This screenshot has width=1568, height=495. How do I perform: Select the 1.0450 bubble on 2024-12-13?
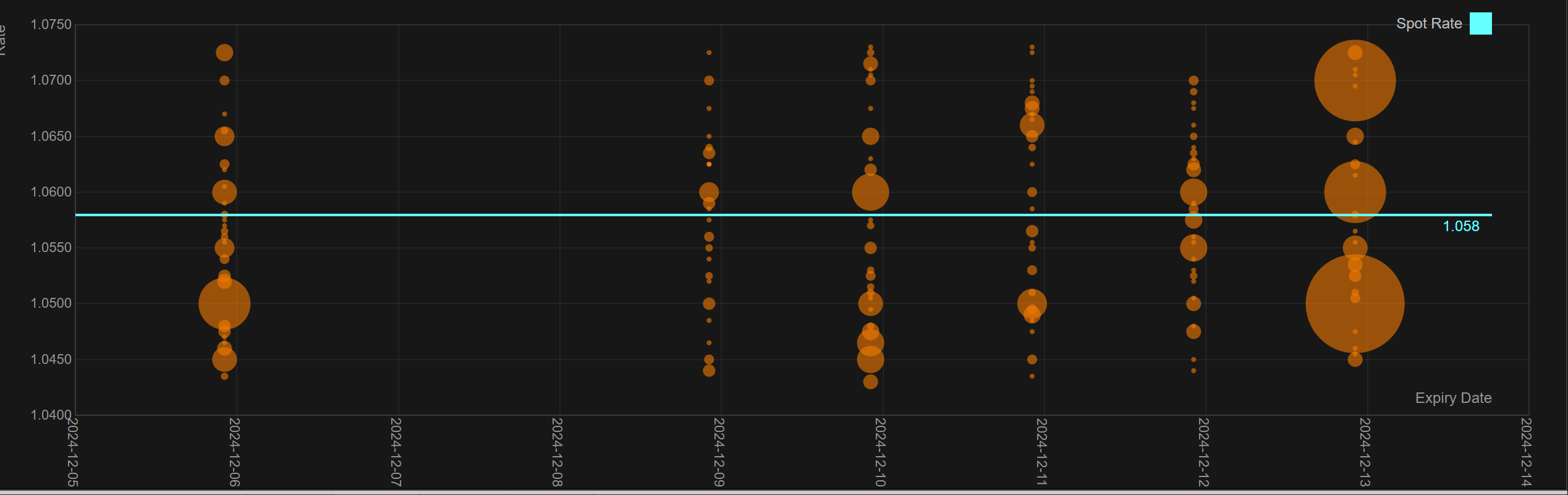1355,360
